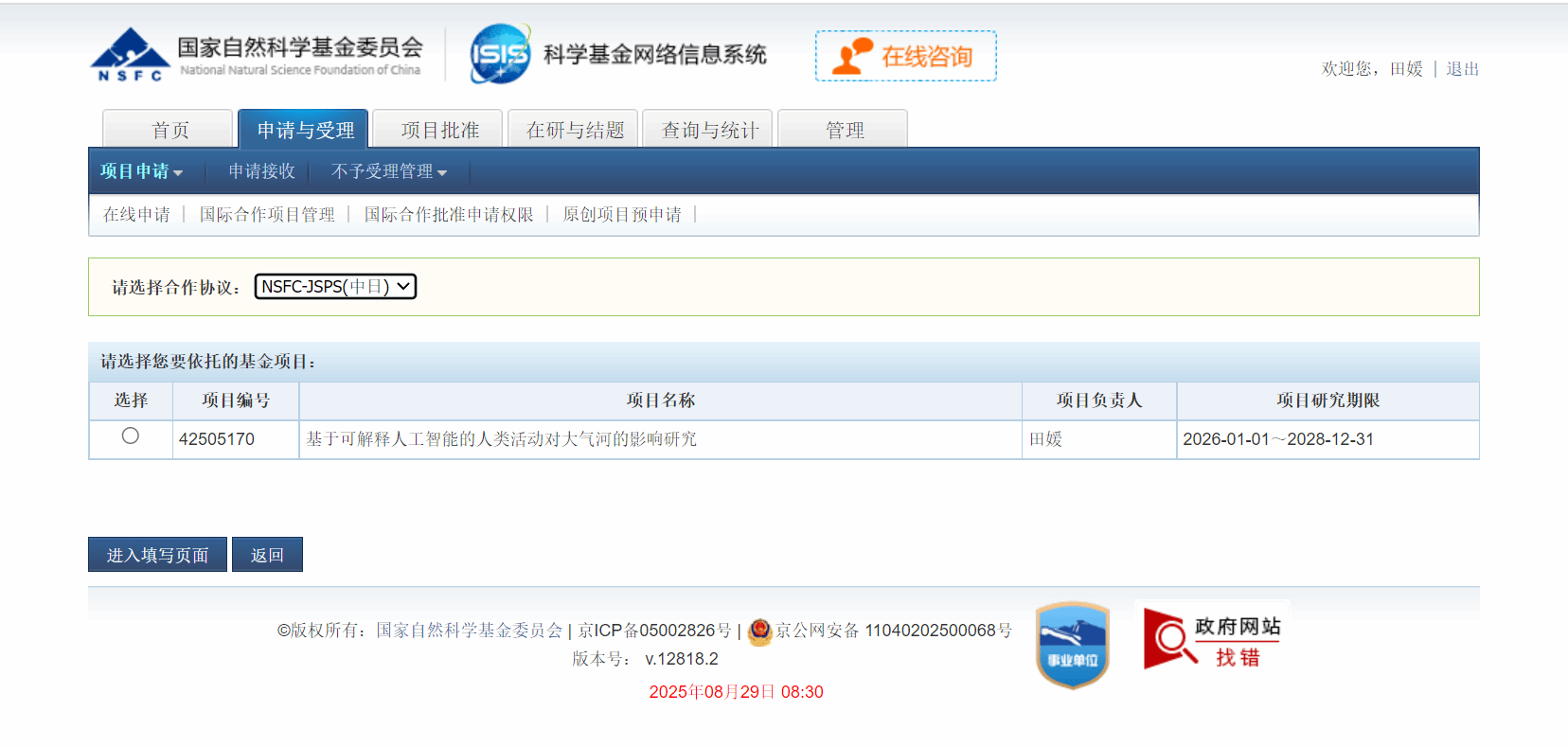This screenshot has height=747, width=1568.
Task: Select the 申请接收 menu item
Action: [x=261, y=171]
